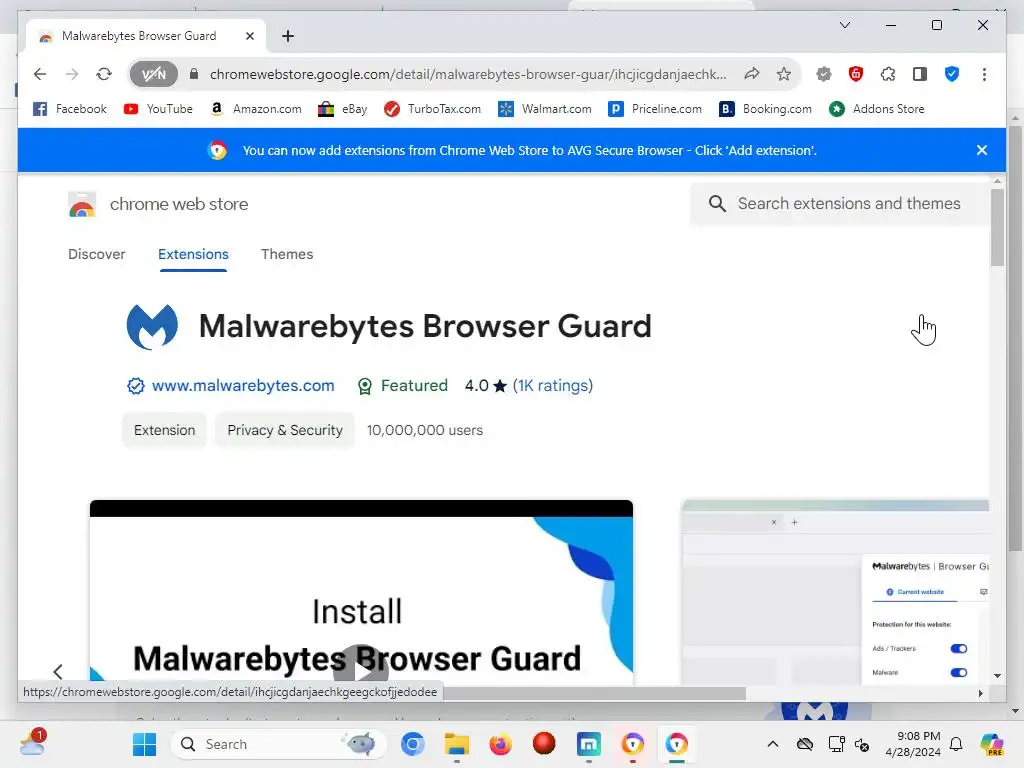The image size is (1024, 768).
Task: Click the page vertical scrollbar
Action: coord(997,228)
